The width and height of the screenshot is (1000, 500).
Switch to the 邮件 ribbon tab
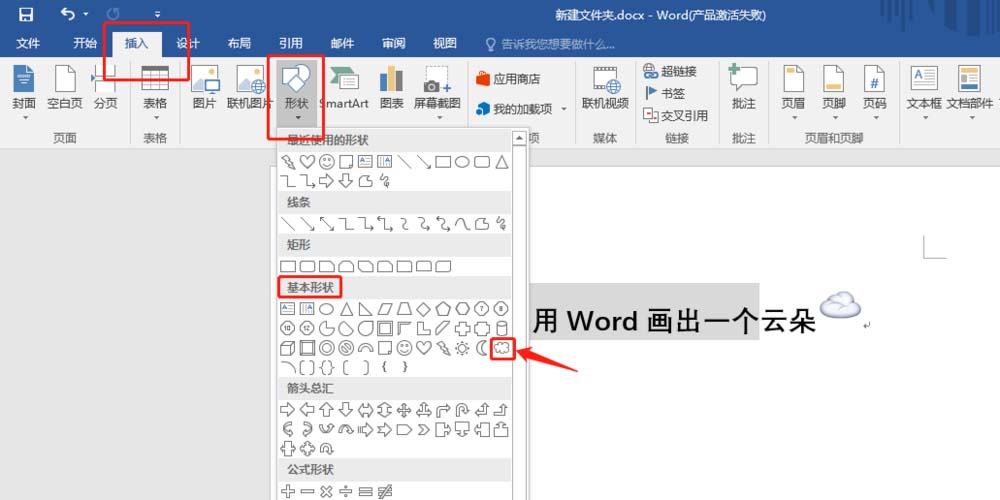click(x=342, y=43)
